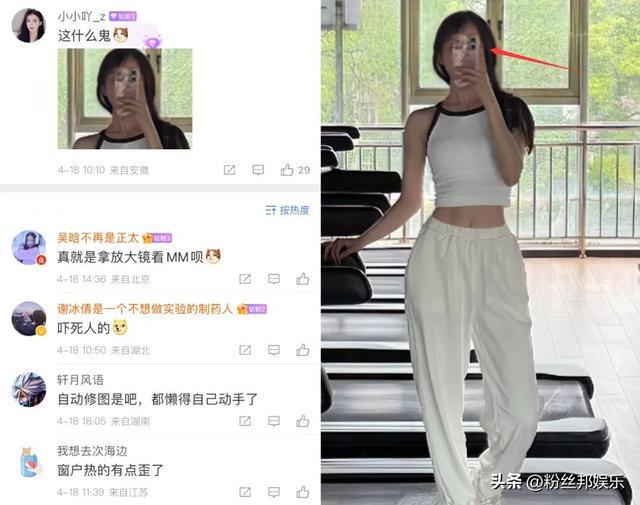Open the 按热度 sort dropdown
This screenshot has width=640, height=505.
[x=287, y=210]
